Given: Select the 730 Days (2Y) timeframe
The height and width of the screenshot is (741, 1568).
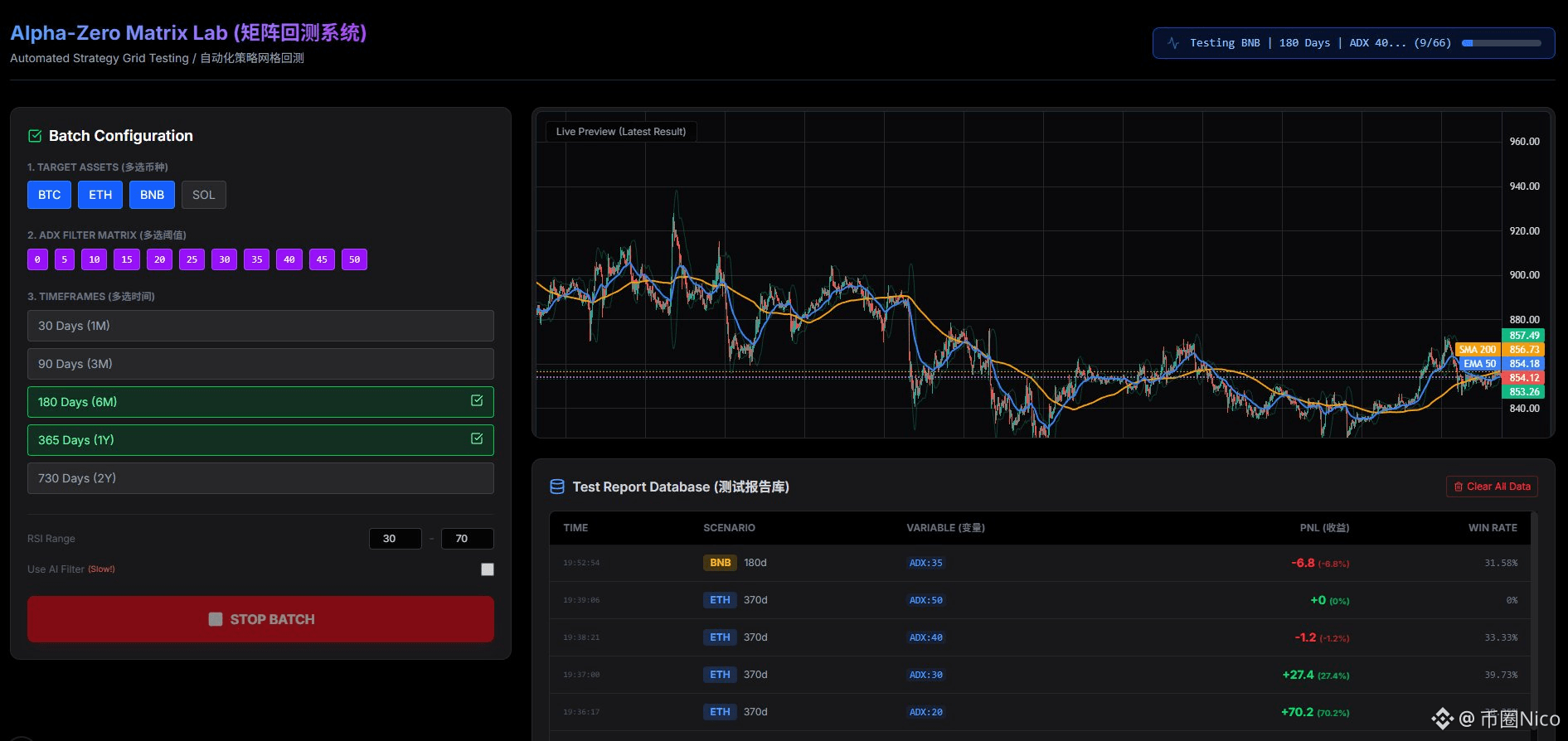Looking at the screenshot, I should pos(260,478).
